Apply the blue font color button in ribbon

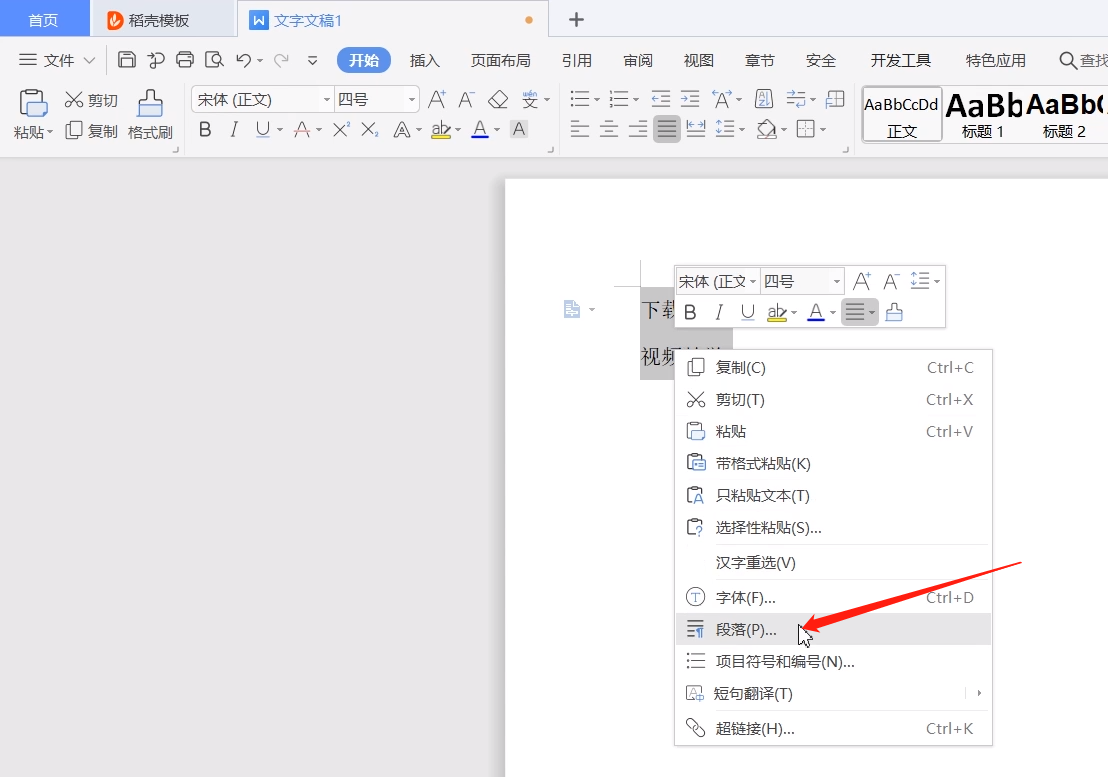pyautogui.click(x=480, y=129)
